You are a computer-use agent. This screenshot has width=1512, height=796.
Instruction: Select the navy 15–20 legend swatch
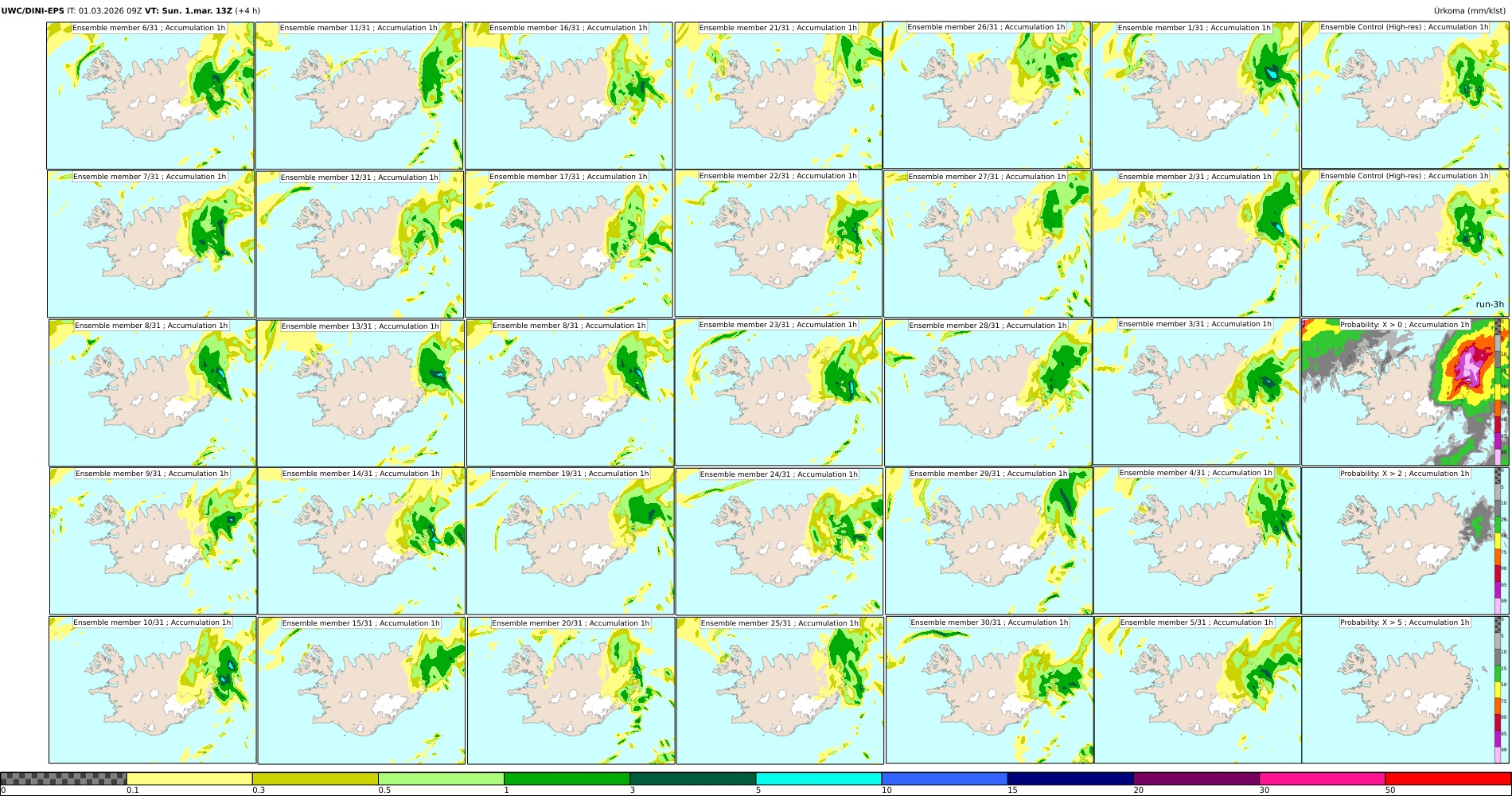pyautogui.click(x=1070, y=778)
